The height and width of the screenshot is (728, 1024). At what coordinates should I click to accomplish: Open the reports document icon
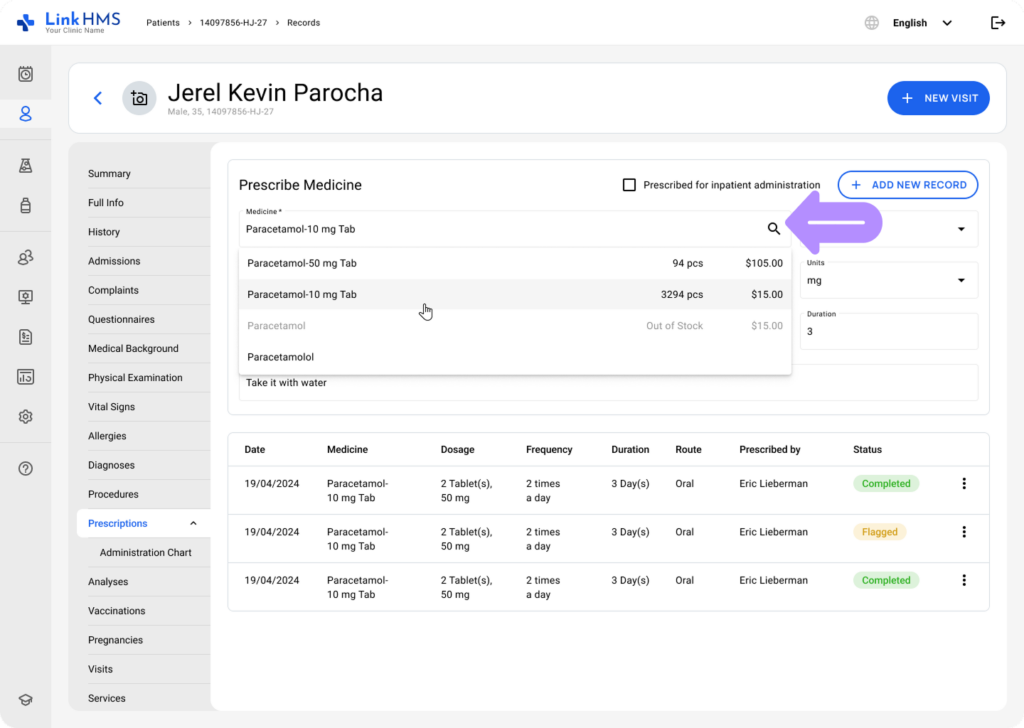click(25, 337)
